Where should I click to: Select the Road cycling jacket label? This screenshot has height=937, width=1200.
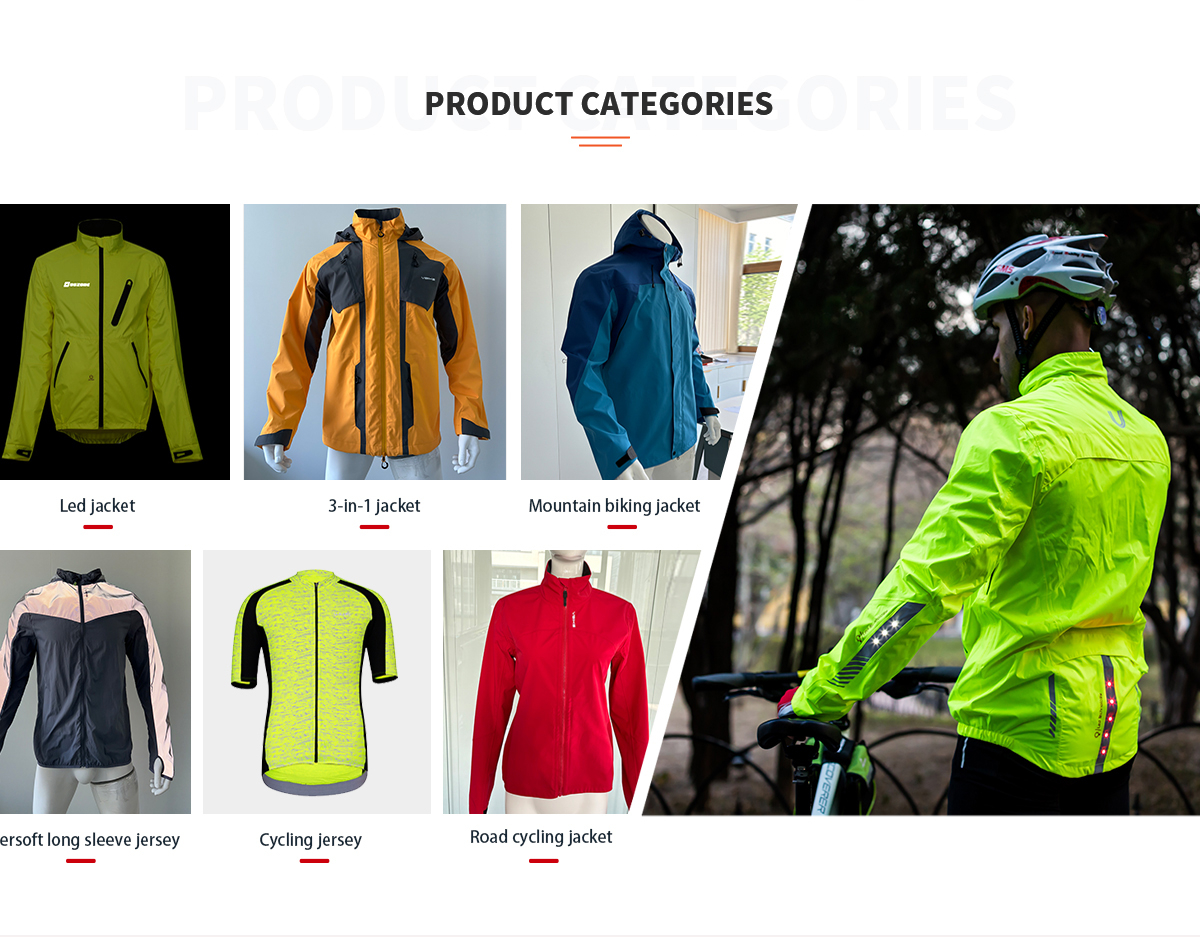click(x=541, y=837)
